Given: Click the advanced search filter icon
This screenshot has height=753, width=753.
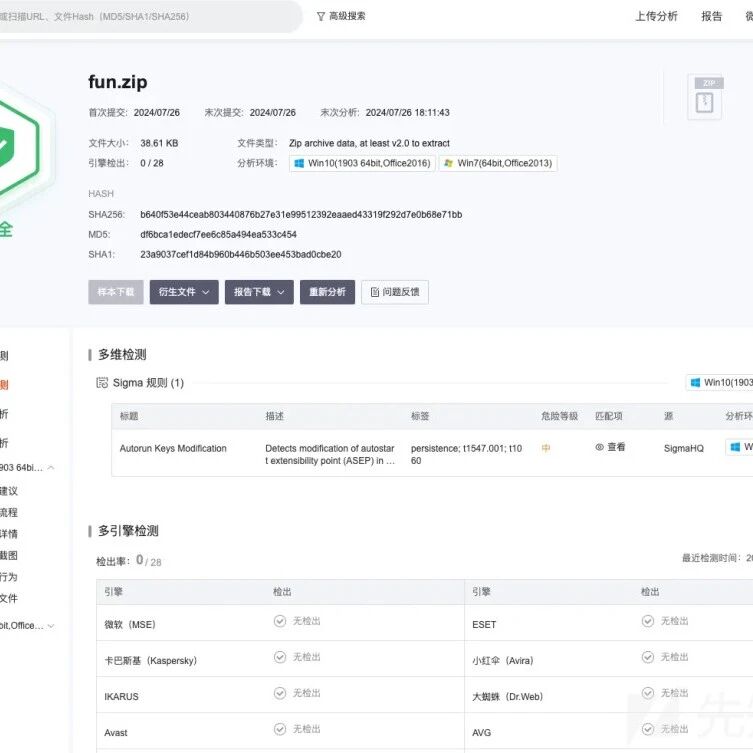Looking at the screenshot, I should click(321, 16).
